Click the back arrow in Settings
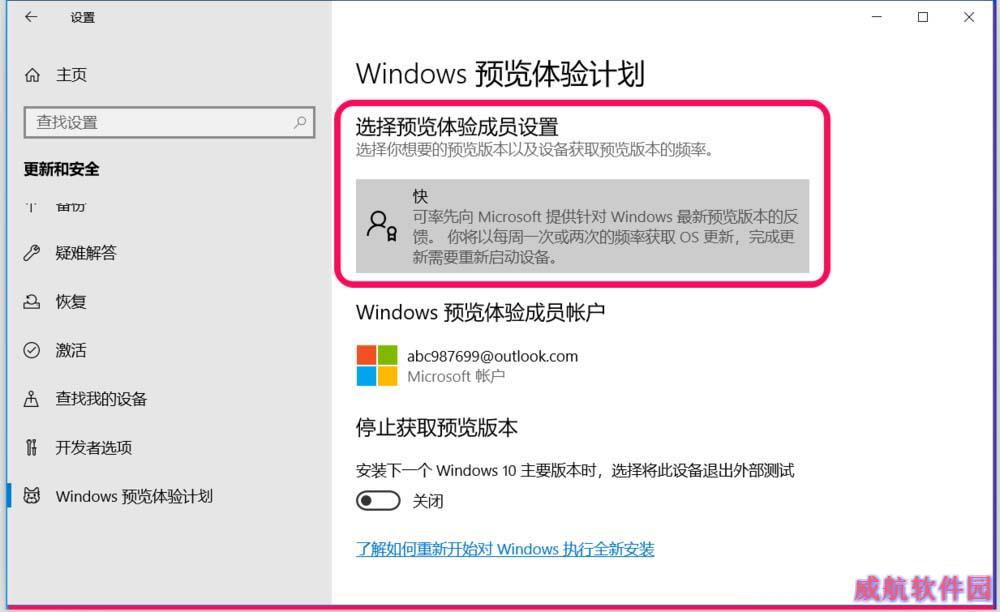Image resolution: width=1000 pixels, height=612 pixels. pos(31,17)
